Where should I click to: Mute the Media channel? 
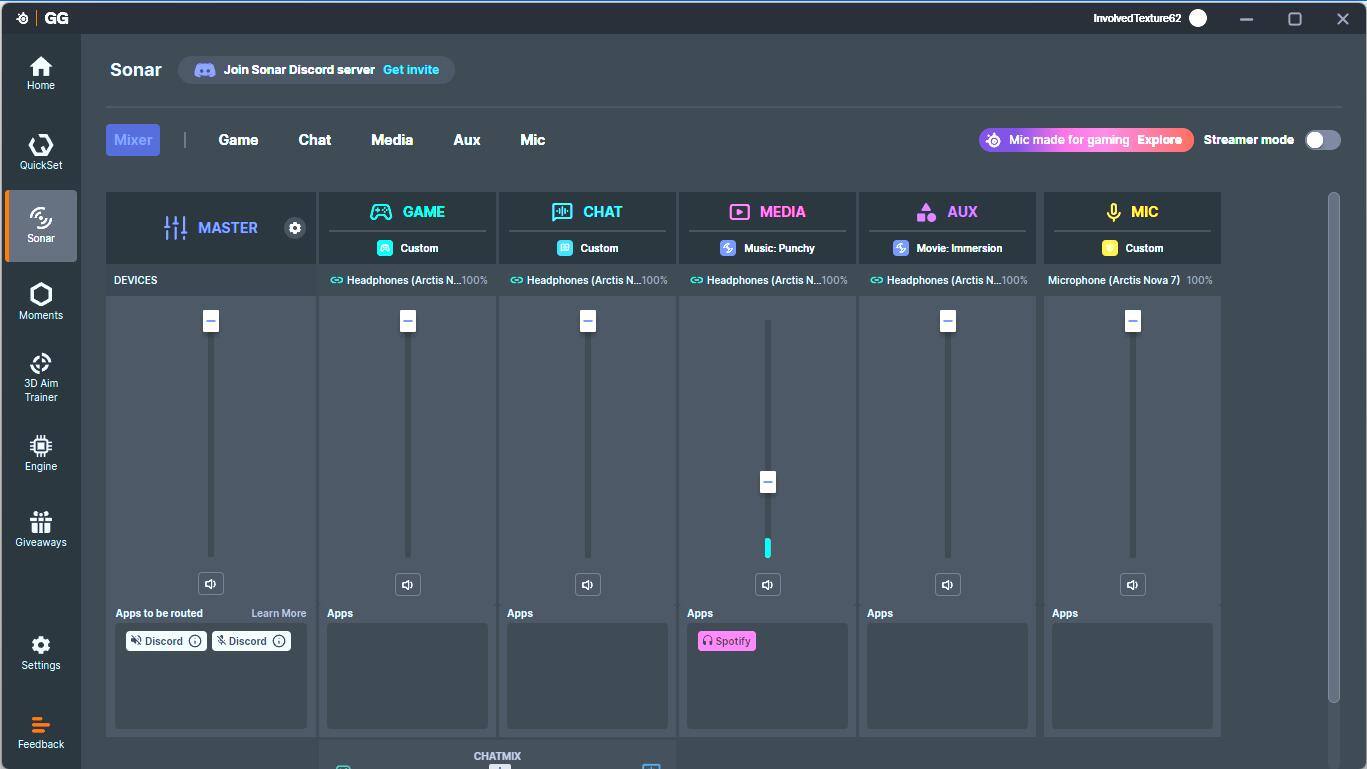[767, 585]
